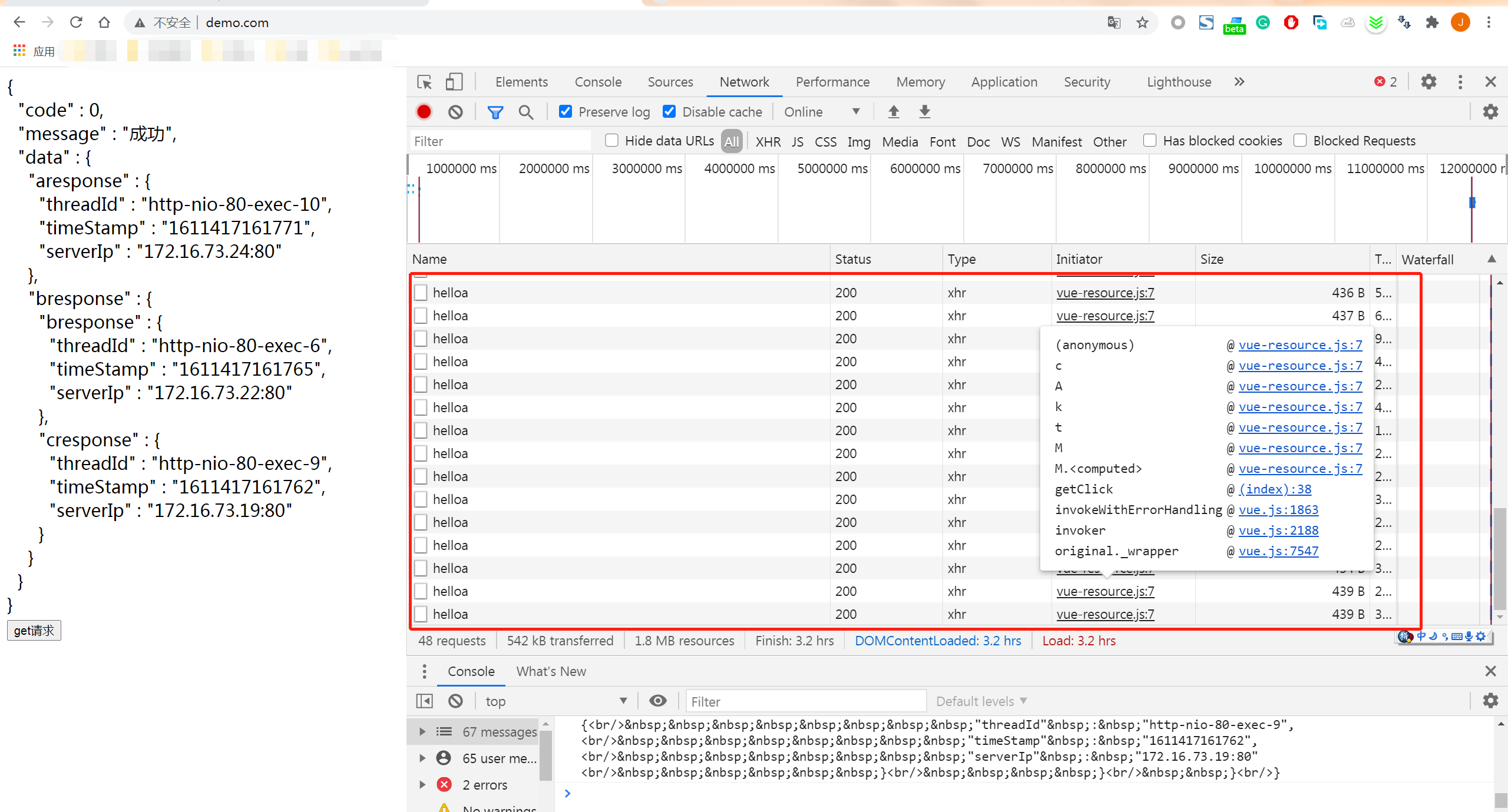Expand the 2 errors message group
This screenshot has height=812, width=1508.
pos(422,785)
